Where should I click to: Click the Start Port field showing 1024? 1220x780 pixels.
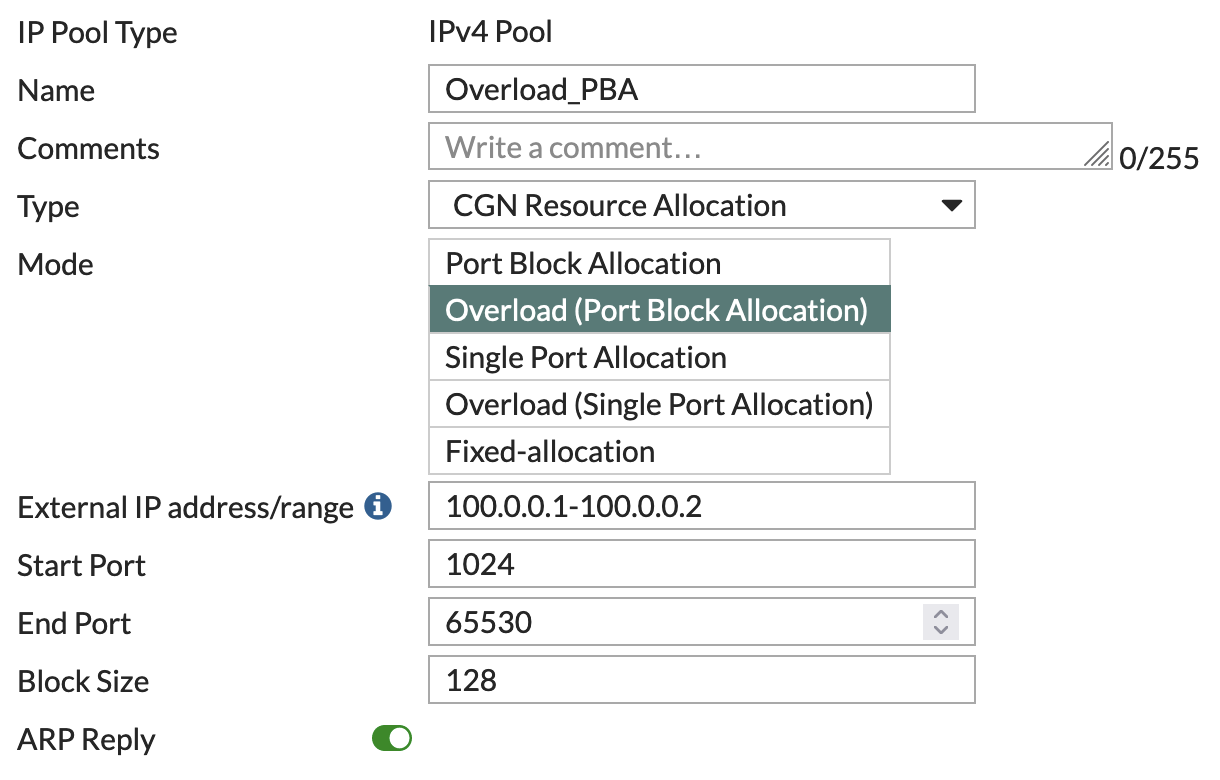[700, 563]
